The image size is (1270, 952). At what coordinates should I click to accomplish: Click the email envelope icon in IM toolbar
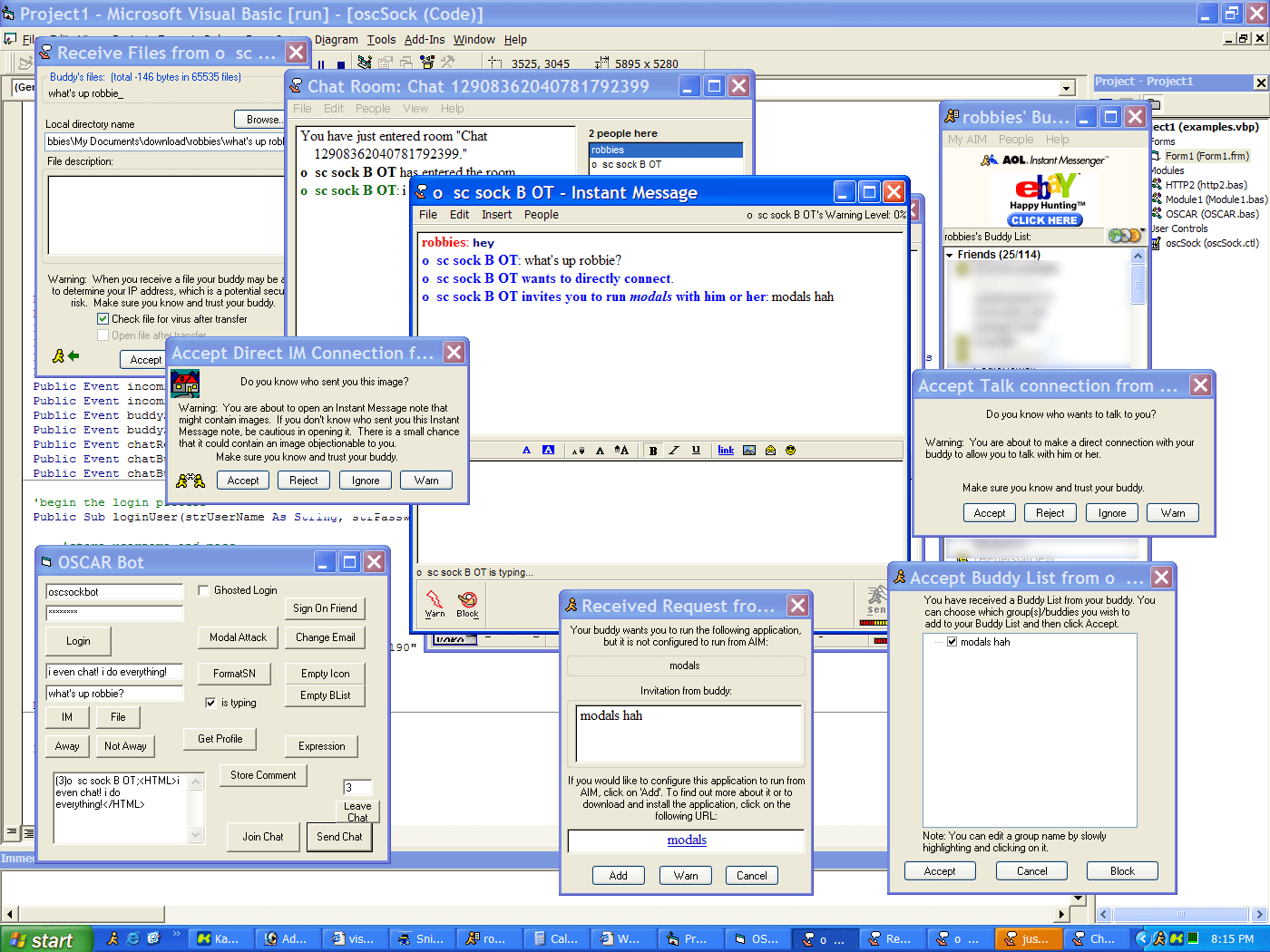point(770,451)
